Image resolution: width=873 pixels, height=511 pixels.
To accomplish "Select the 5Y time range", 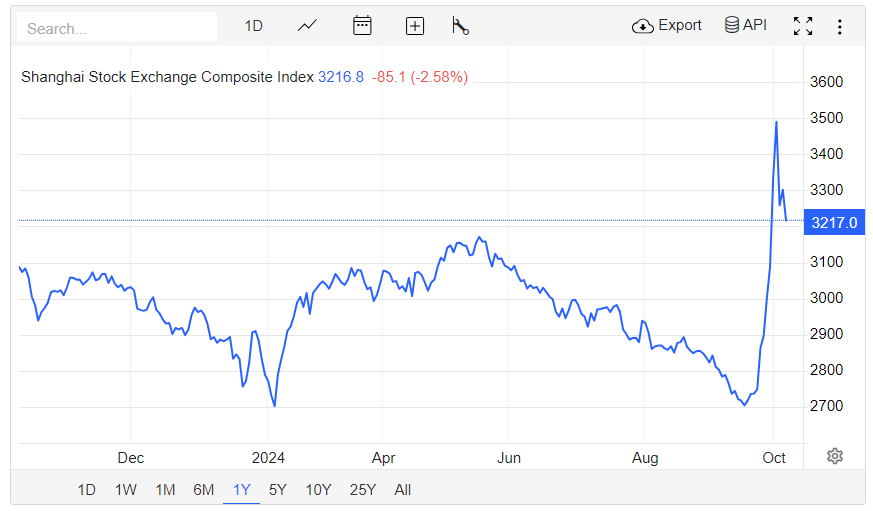I will [278, 489].
